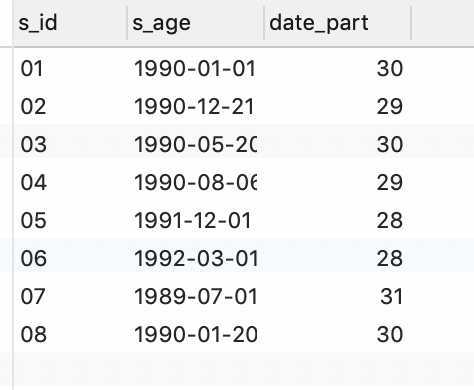
Task: Click the date_part column header
Action: (x=337, y=23)
